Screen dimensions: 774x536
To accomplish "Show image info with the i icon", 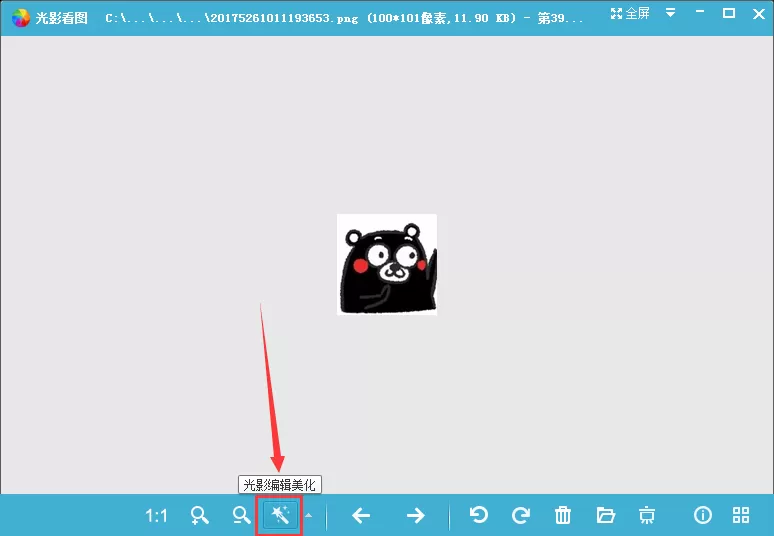I will (x=702, y=515).
